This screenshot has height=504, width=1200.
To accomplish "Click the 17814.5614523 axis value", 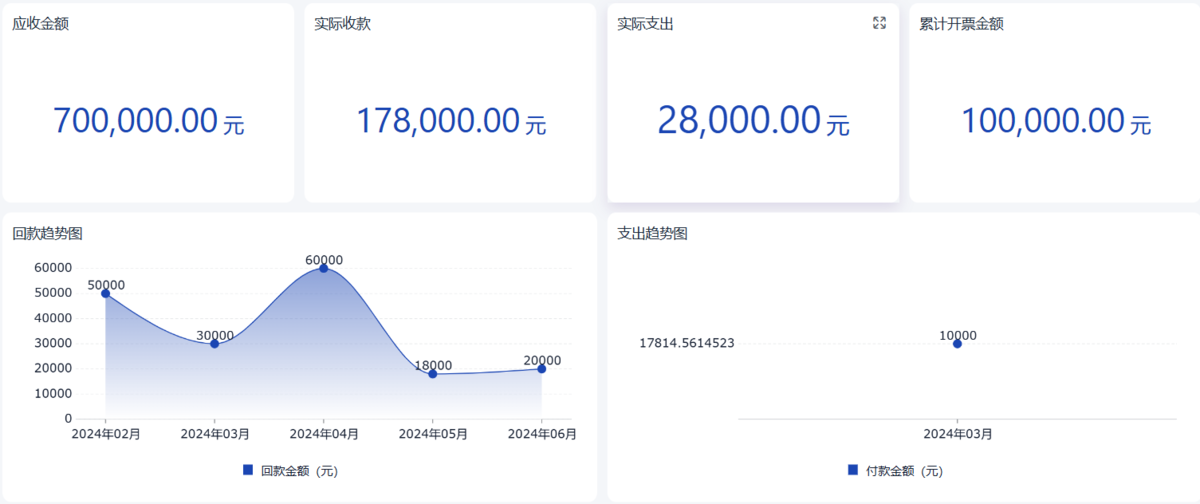I will (687, 343).
